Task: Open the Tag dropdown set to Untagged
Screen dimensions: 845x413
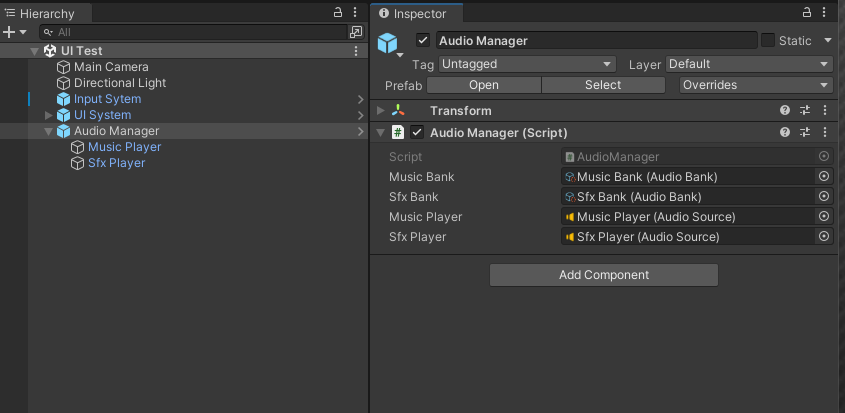Action: click(x=526, y=64)
